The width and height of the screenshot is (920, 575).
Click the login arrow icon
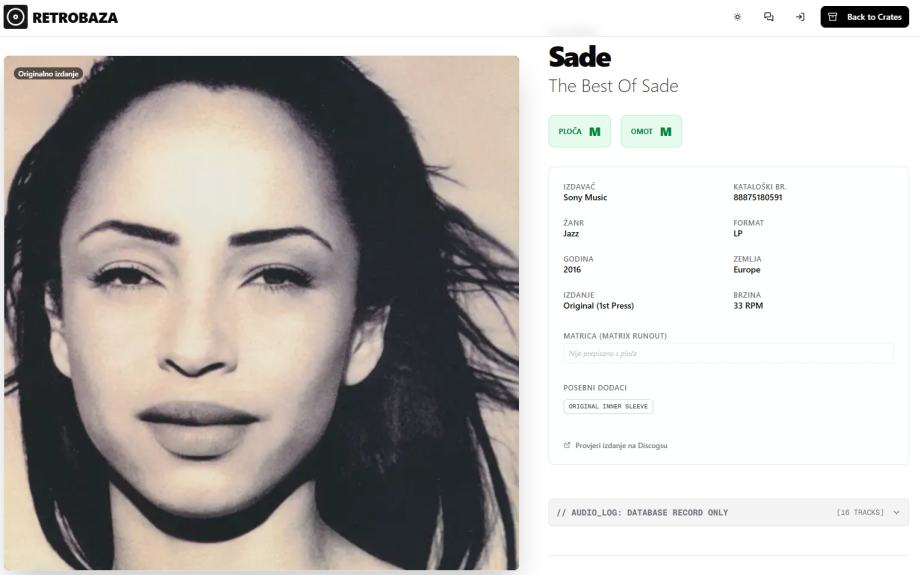click(800, 17)
